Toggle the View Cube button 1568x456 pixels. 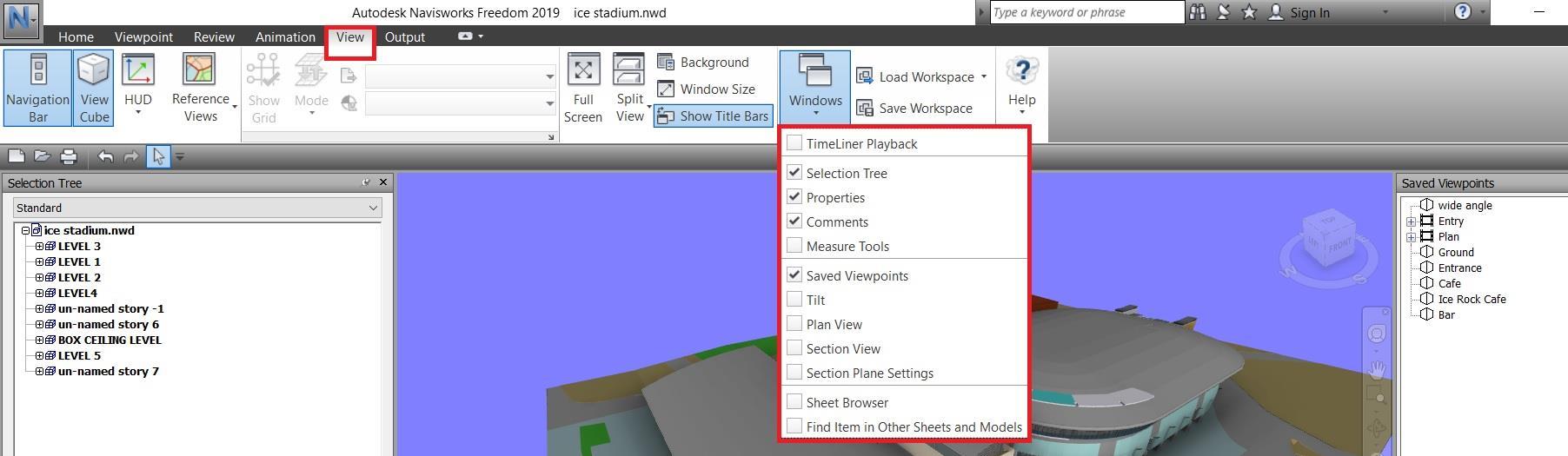pos(94,88)
